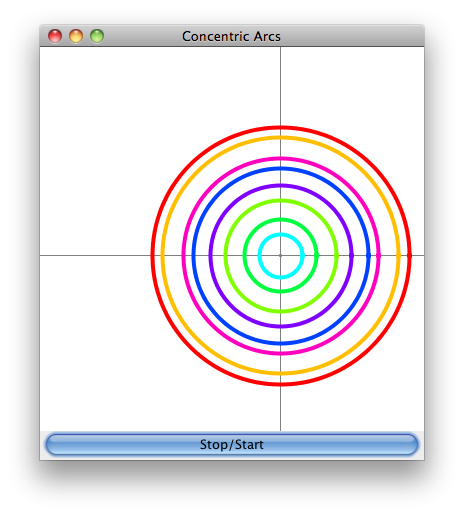Click the center point of the circles
Image resolution: width=464 pixels, height=515 pixels.
coord(281,256)
